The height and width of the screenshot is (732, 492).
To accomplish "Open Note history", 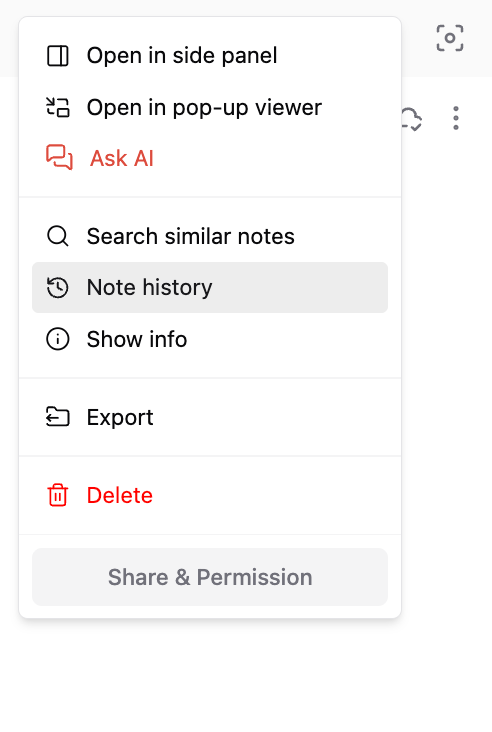I will coord(210,288).
